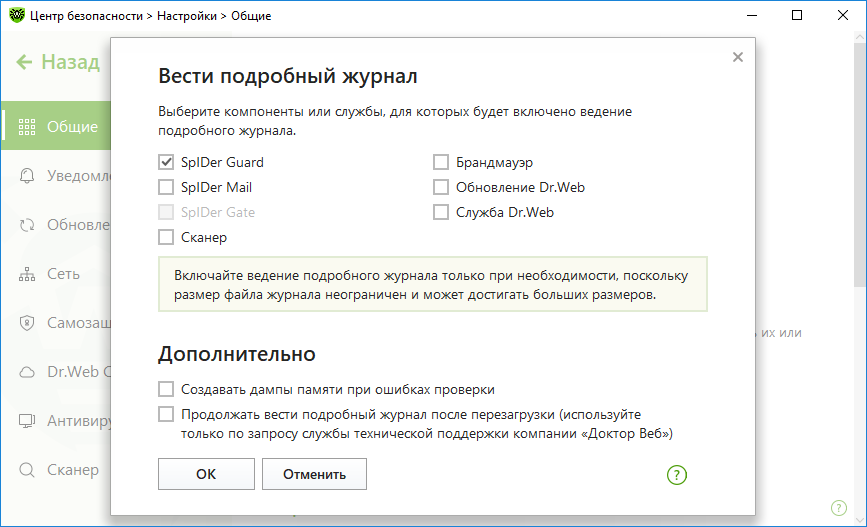The height and width of the screenshot is (527, 867).
Task: Click the Вести подробный журнал heading
Action: click(288, 76)
